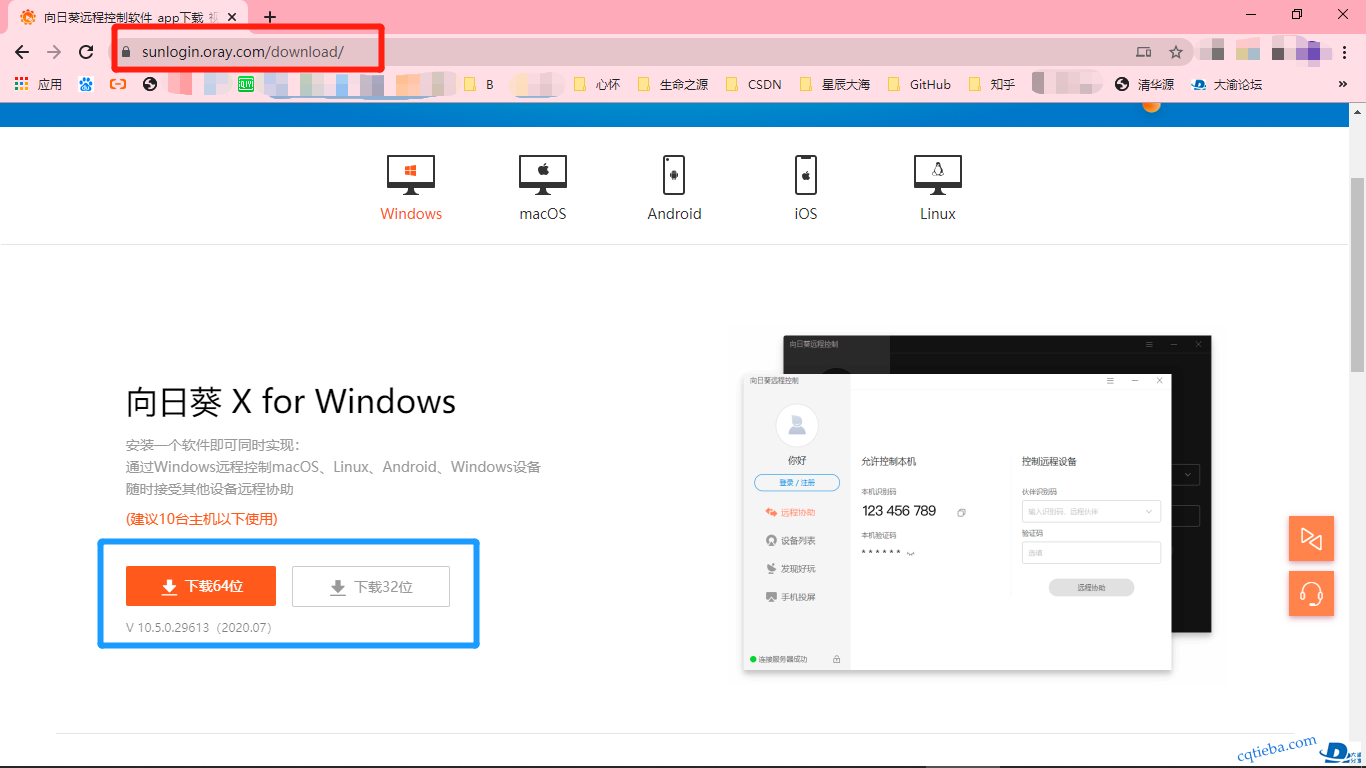Viewport: 1366px width, 768px height.
Task: Open the device icon beside the star
Action: (x=1144, y=52)
